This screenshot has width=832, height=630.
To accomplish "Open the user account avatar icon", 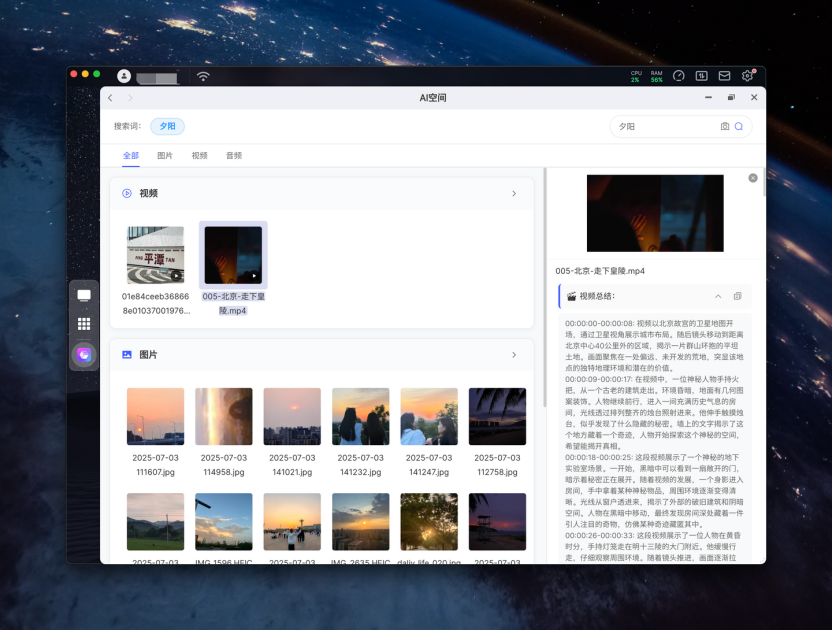I will [x=124, y=76].
